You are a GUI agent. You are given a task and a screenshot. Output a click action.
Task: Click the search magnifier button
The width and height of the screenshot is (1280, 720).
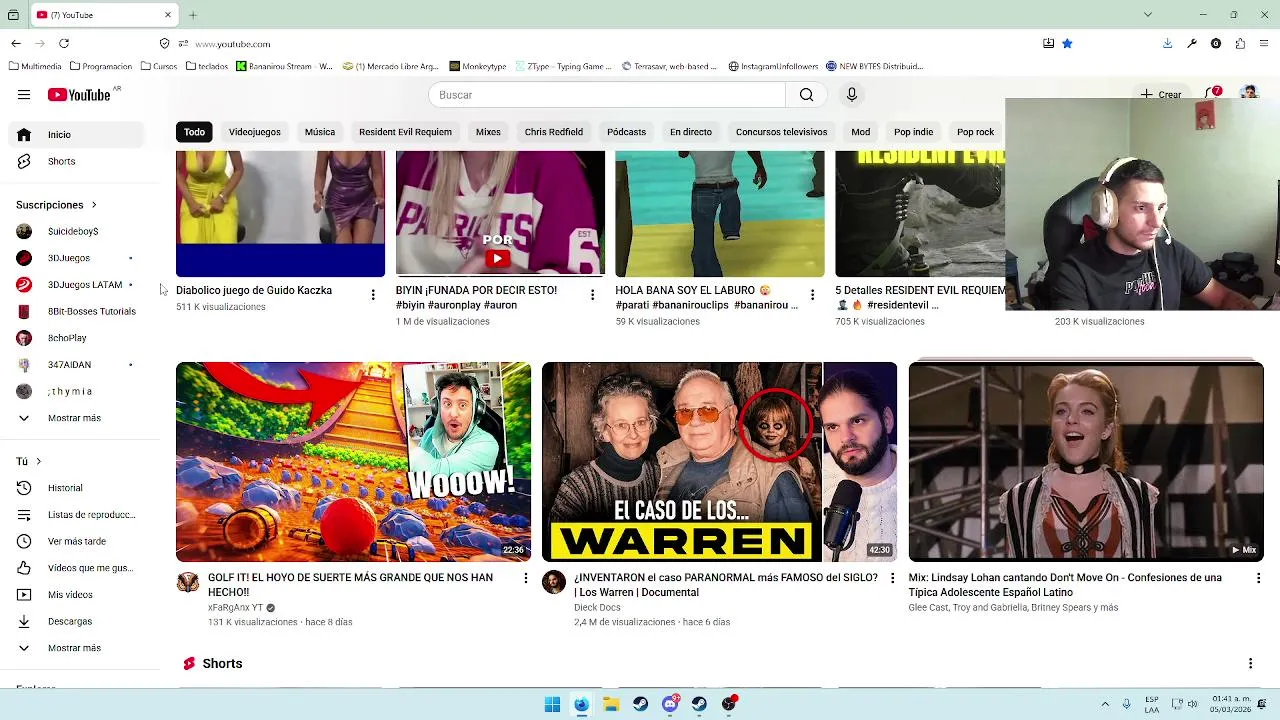coord(806,95)
